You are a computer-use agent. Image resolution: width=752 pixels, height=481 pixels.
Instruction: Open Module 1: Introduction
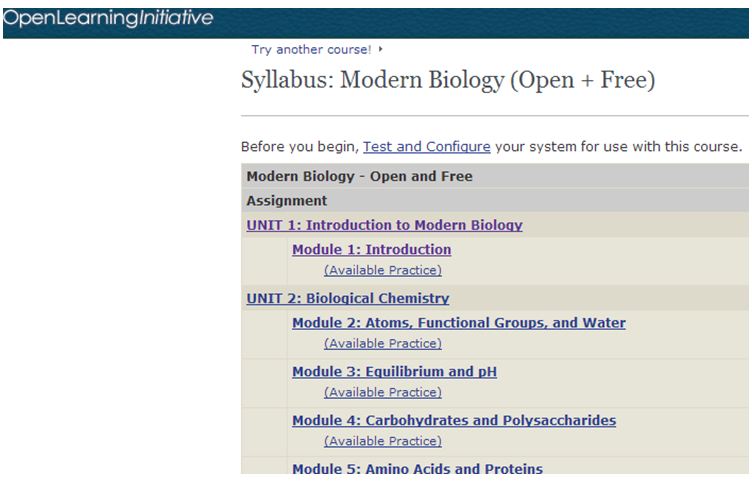(372, 249)
